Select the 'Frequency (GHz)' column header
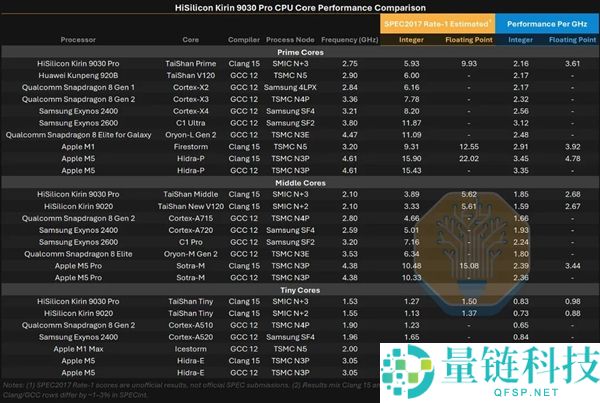This screenshot has height=403, width=600. tap(350, 40)
